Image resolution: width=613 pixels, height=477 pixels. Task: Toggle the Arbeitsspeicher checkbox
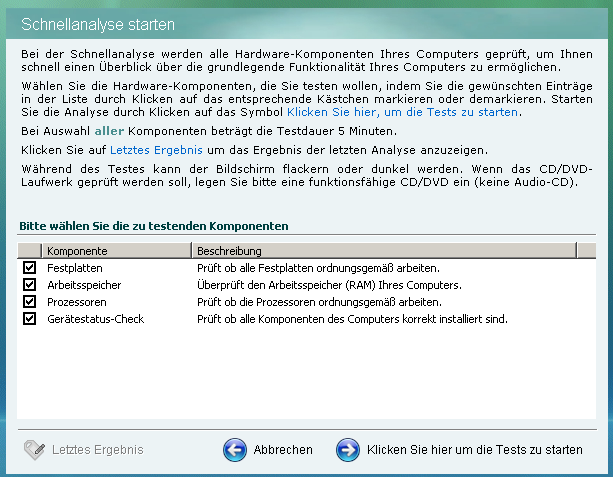click(29, 285)
